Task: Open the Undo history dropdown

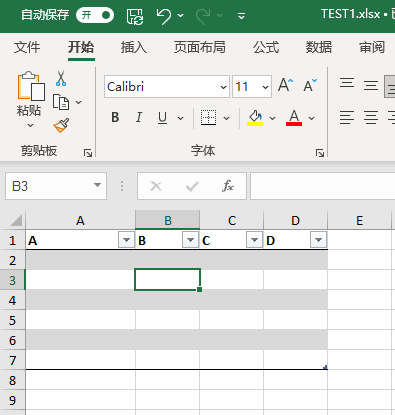Action: 180,15
